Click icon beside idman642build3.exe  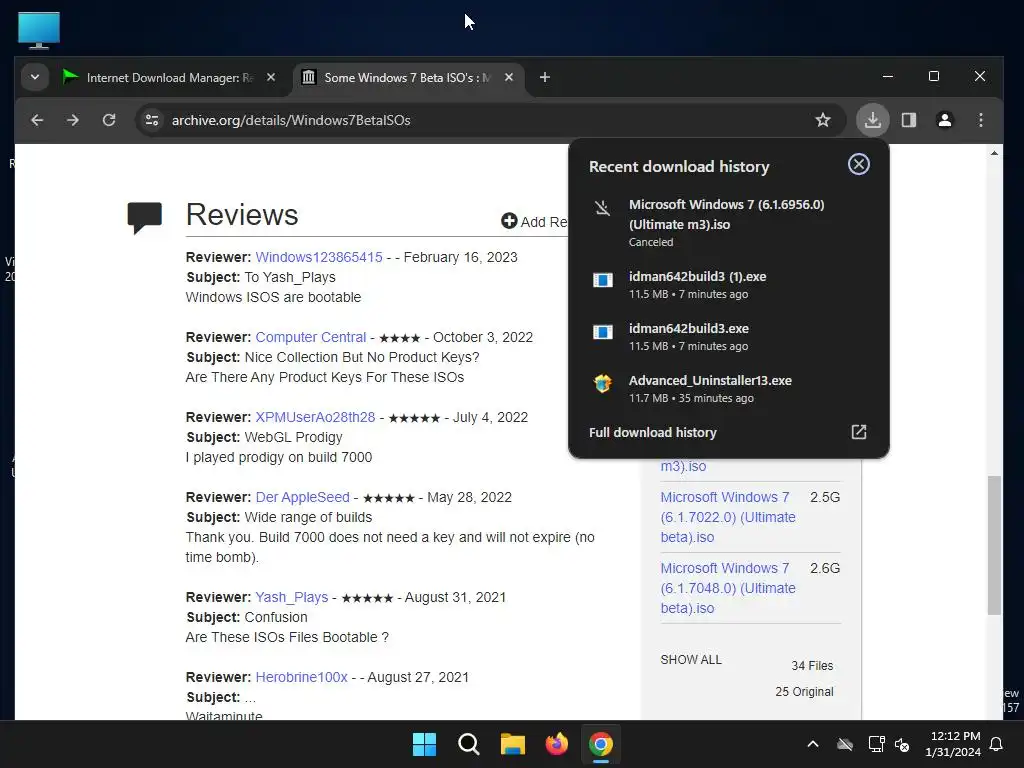602,332
